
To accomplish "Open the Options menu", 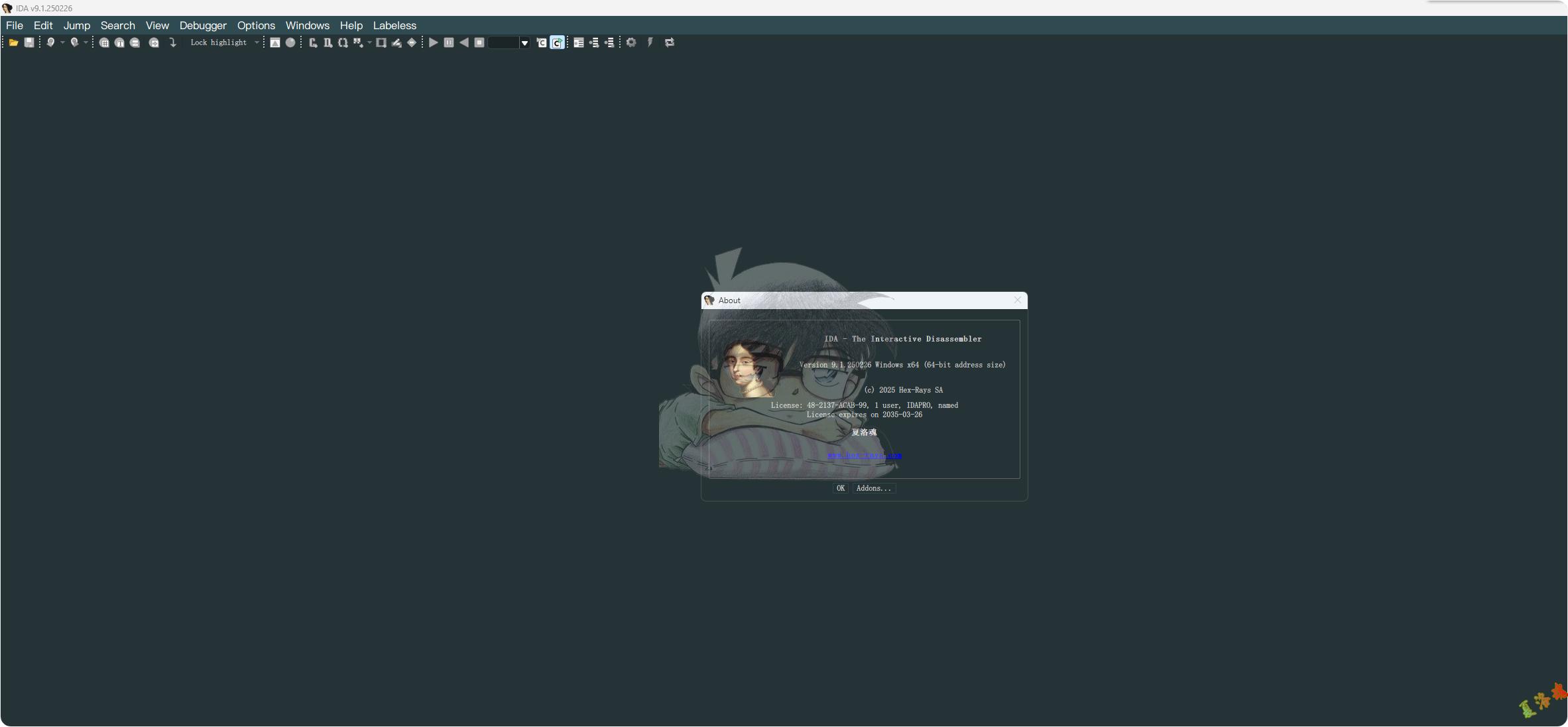I will 256,25.
